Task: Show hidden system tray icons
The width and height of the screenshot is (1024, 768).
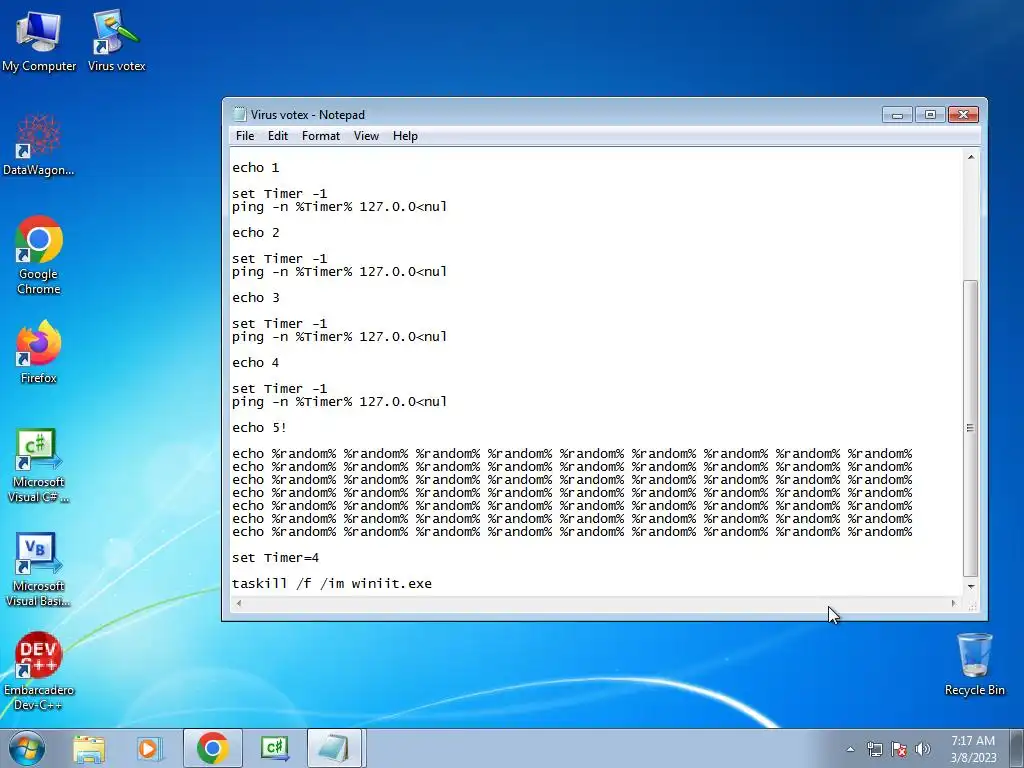Action: coord(850,749)
